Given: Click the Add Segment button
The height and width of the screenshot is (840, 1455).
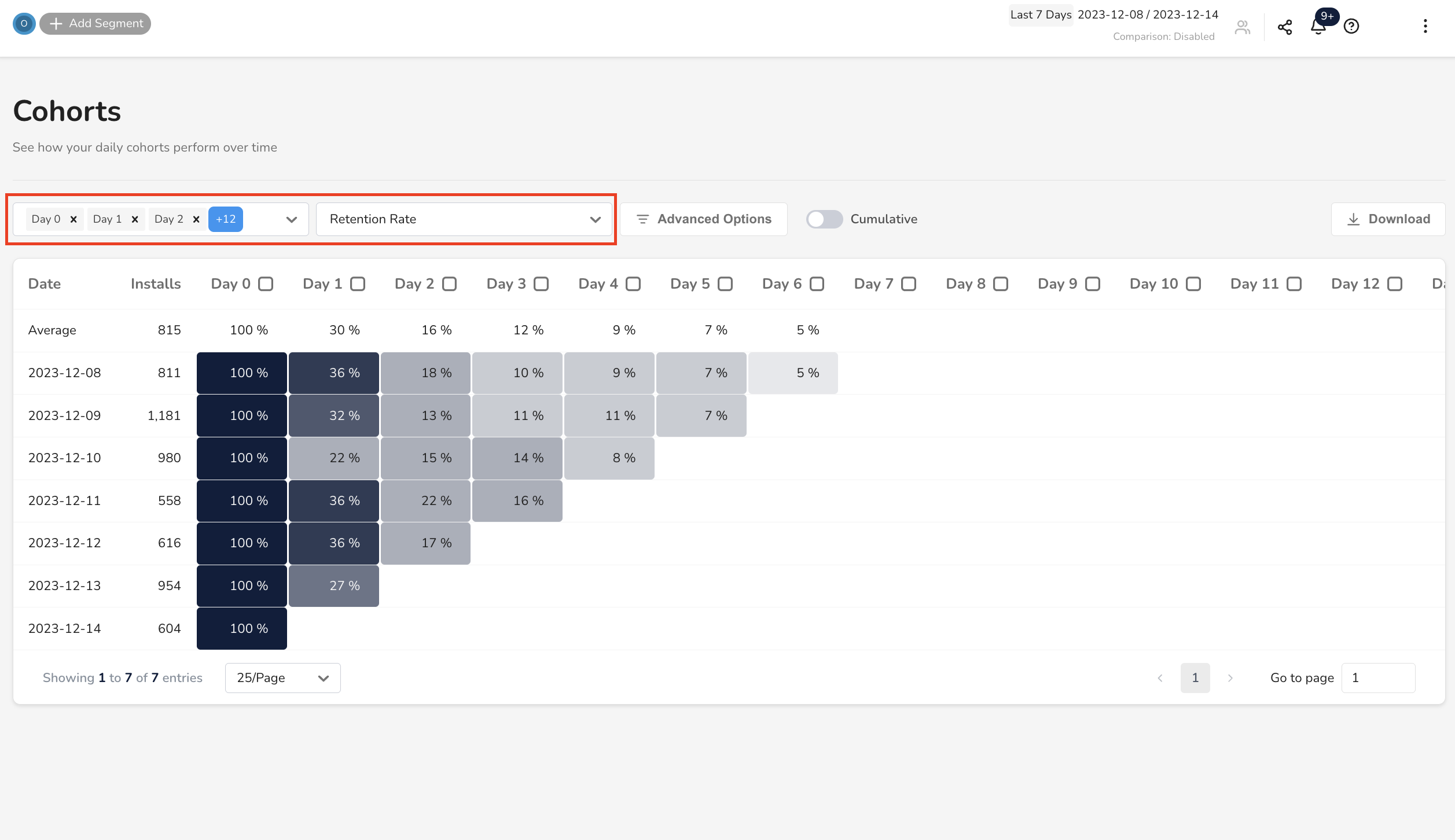Looking at the screenshot, I should pyautogui.click(x=98, y=23).
